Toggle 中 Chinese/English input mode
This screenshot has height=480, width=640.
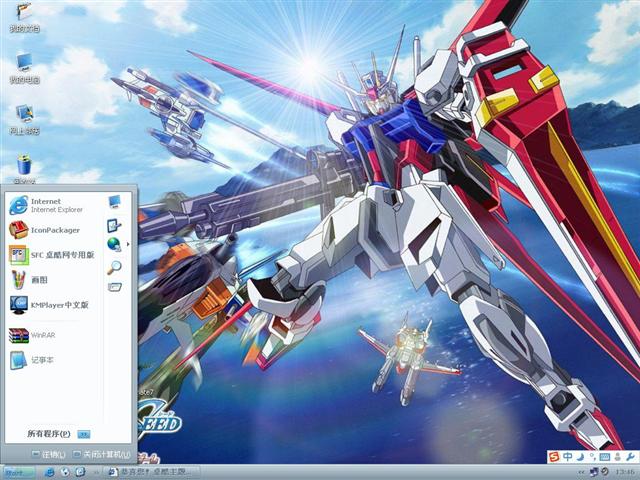568,456
